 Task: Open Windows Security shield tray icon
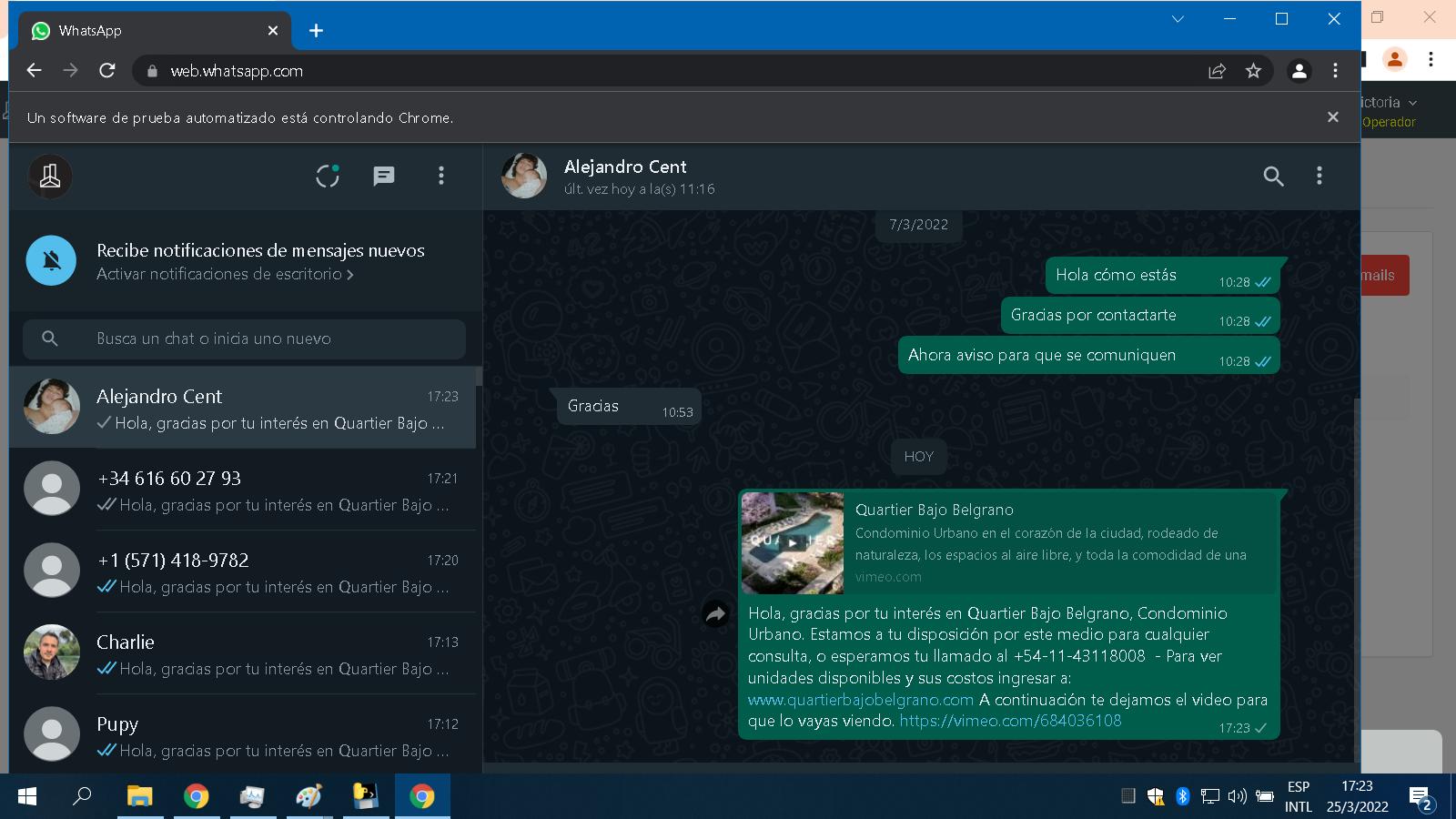click(x=1156, y=796)
